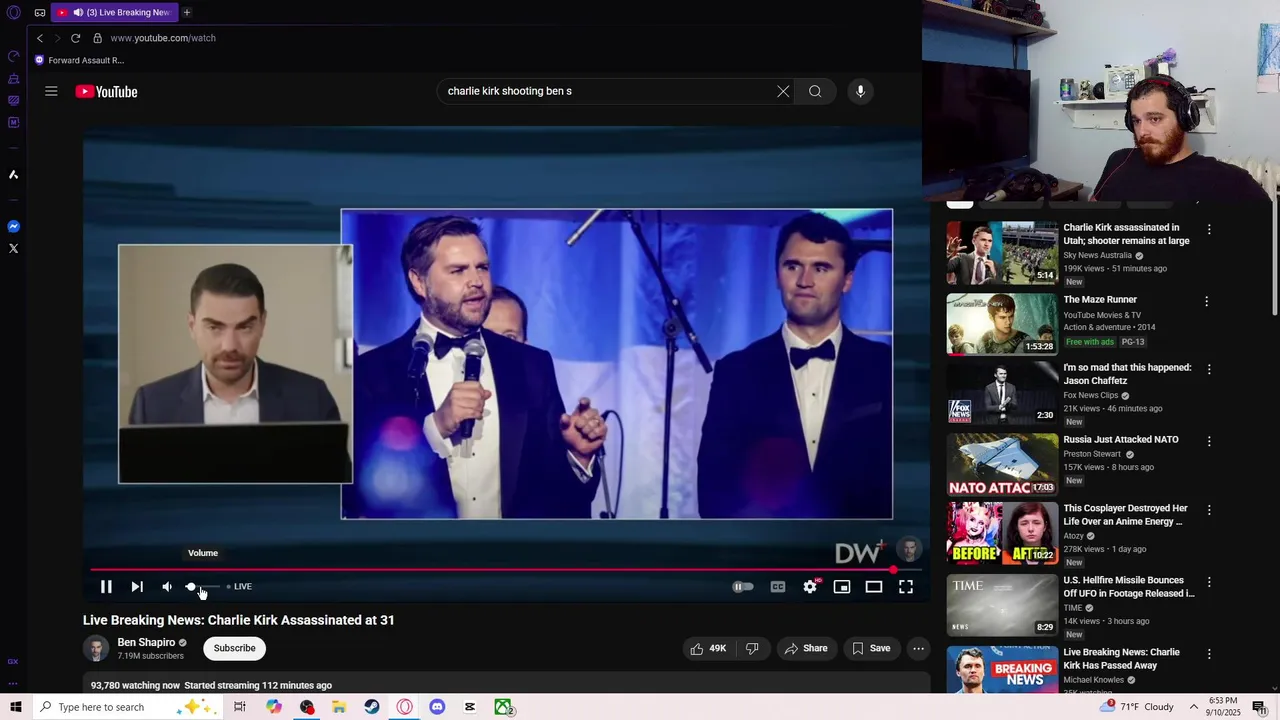Enter fullscreen mode
The image size is (1280, 720).
(x=906, y=587)
